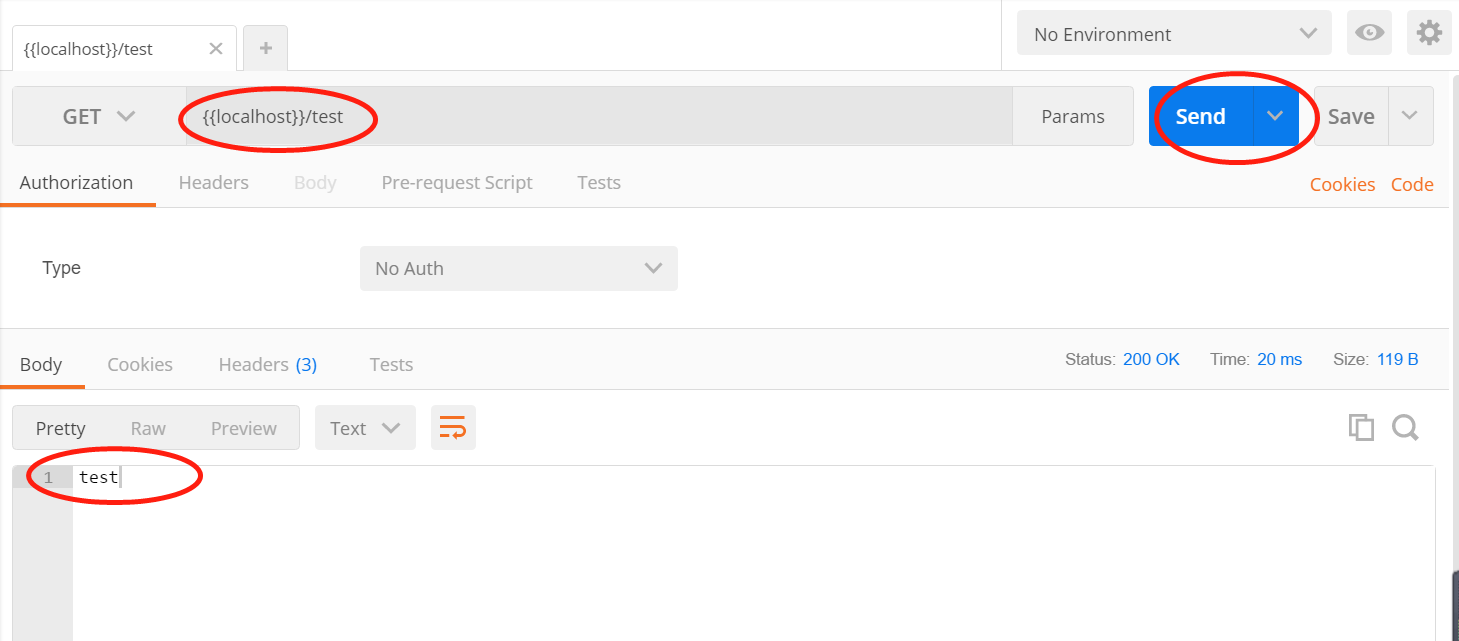Open the Pre-request Script tab
This screenshot has height=641, width=1459.
pyautogui.click(x=457, y=182)
